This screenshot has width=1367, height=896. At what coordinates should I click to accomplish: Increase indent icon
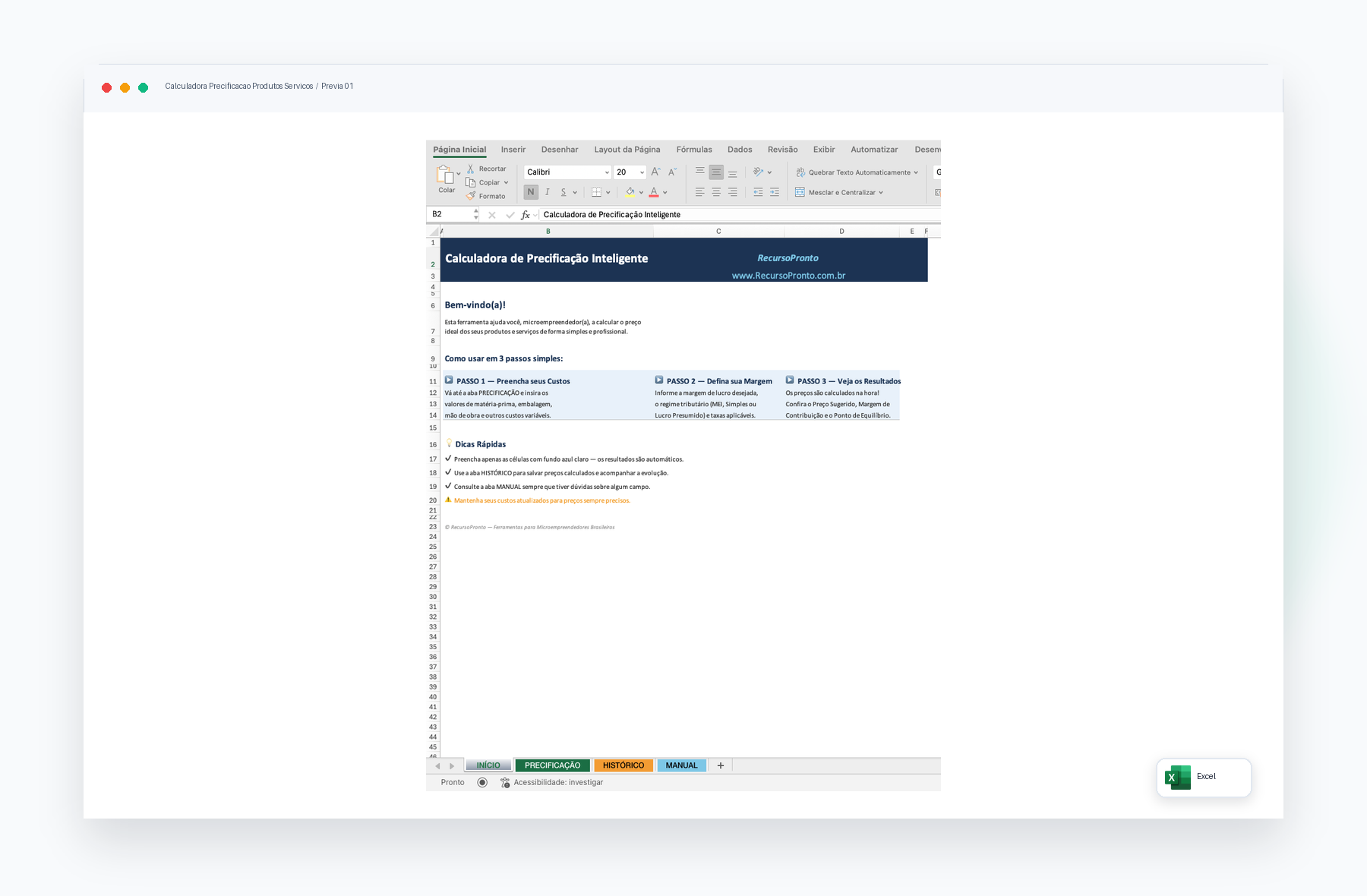tap(775, 192)
